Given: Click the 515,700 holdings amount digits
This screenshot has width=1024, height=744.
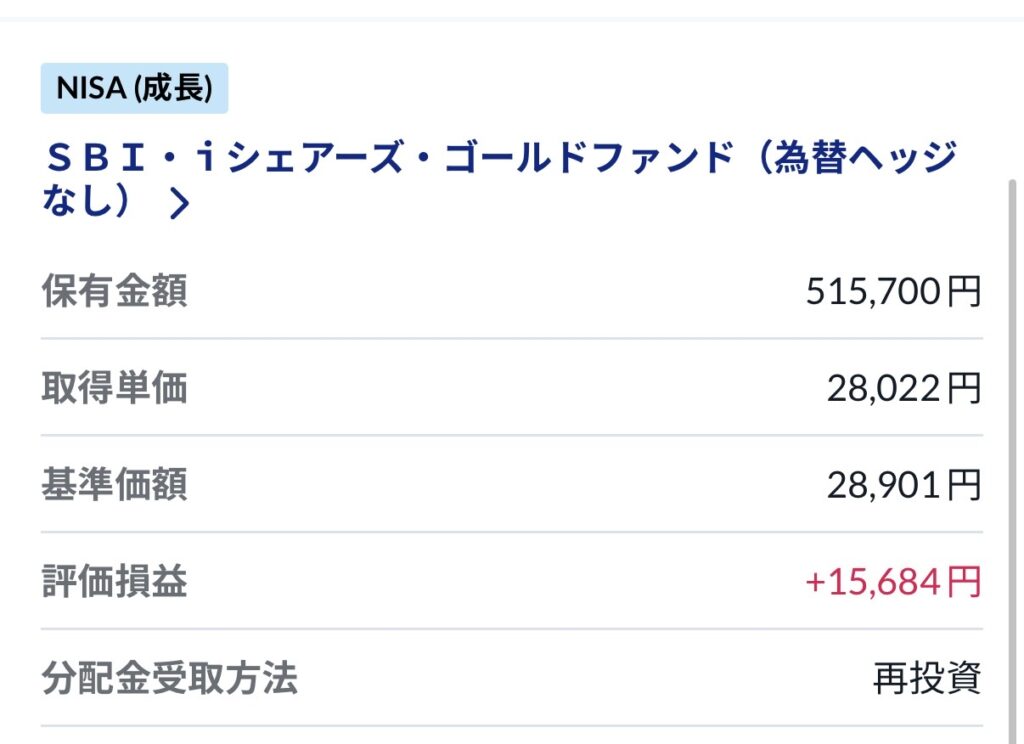Looking at the screenshot, I should pos(873,291).
